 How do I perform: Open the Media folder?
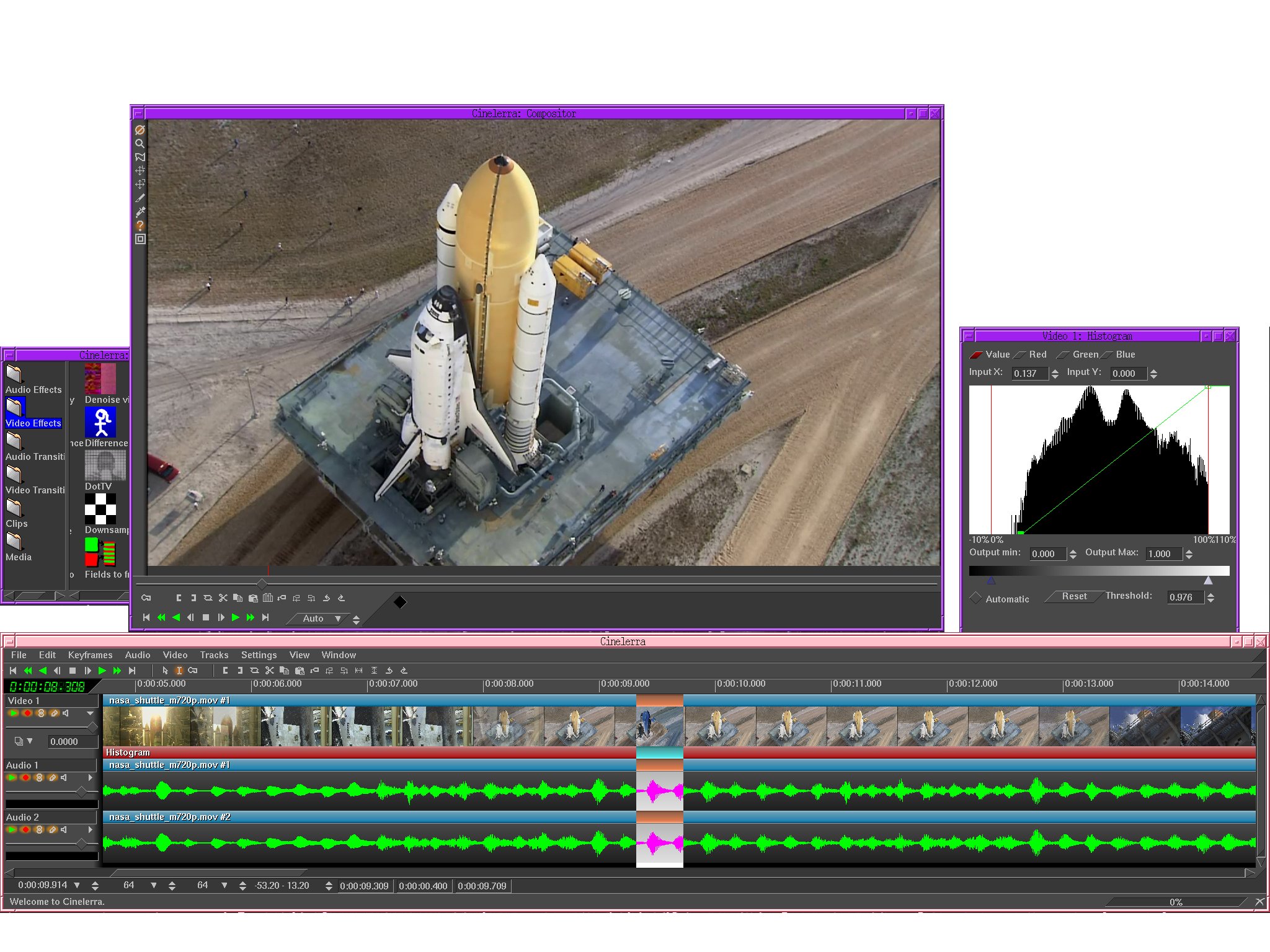[x=18, y=547]
